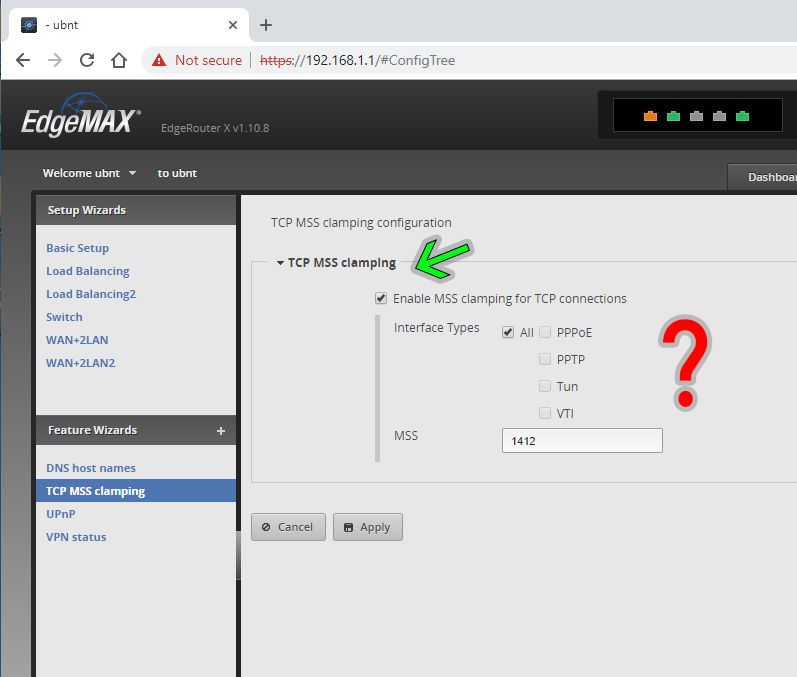Image resolution: width=797 pixels, height=677 pixels.
Task: Uncheck the All interface types checkbox
Action: pos(508,332)
